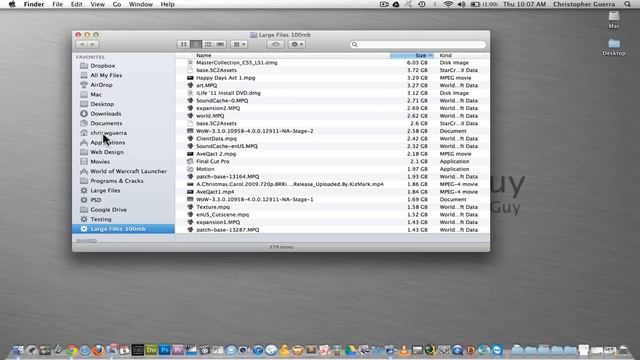Click the Finder forward arrow
Screen dimensions: 640x360
click(x=93, y=44)
